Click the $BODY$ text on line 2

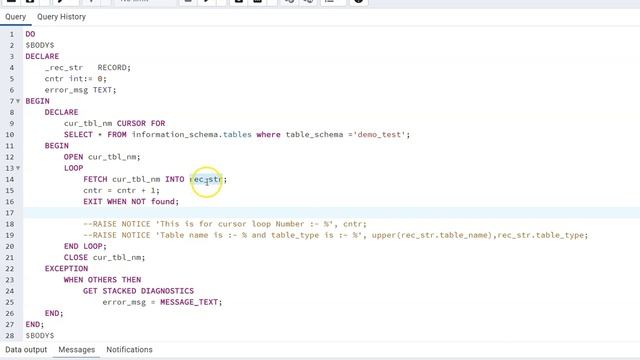click(x=40, y=45)
